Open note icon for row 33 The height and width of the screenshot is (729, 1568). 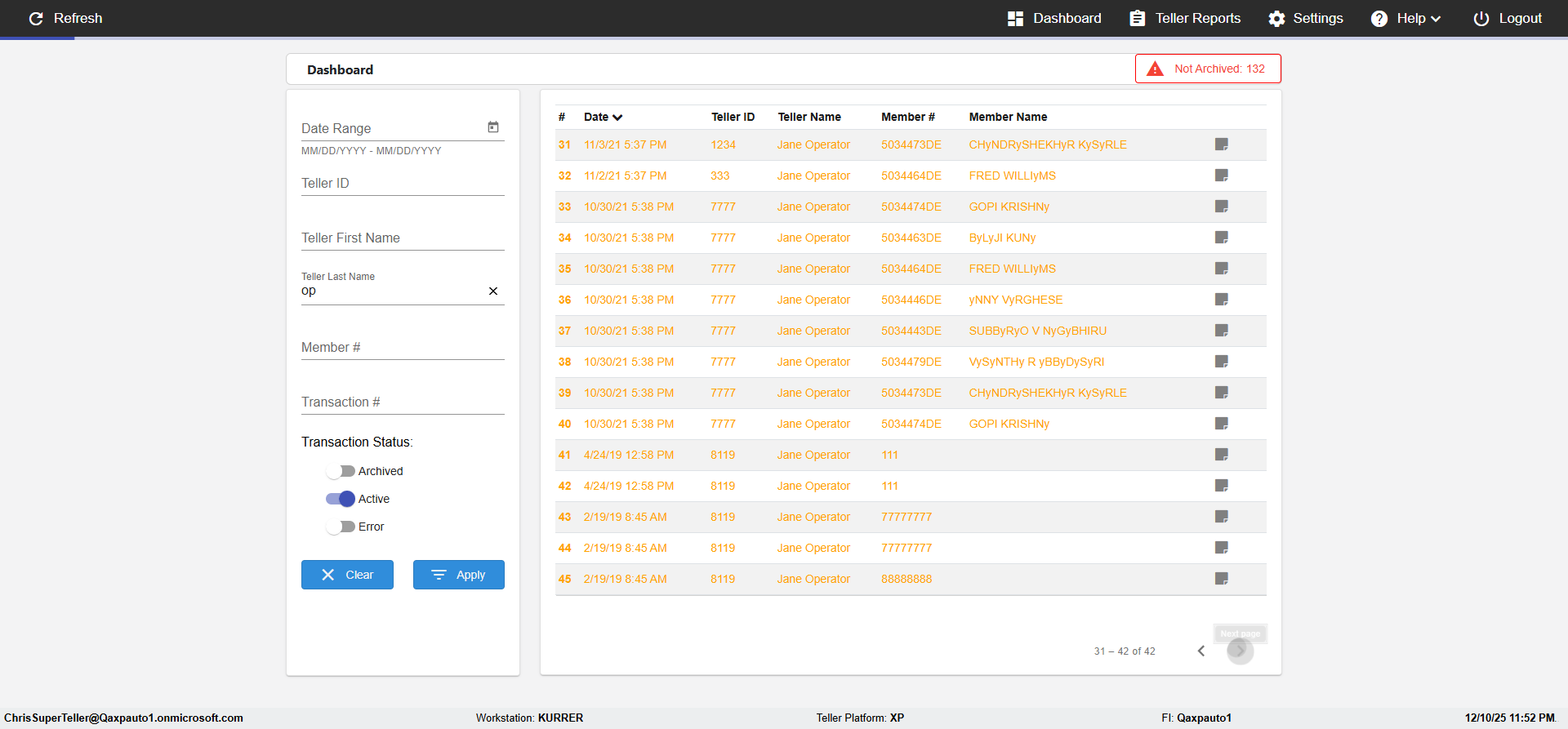coord(1222,207)
